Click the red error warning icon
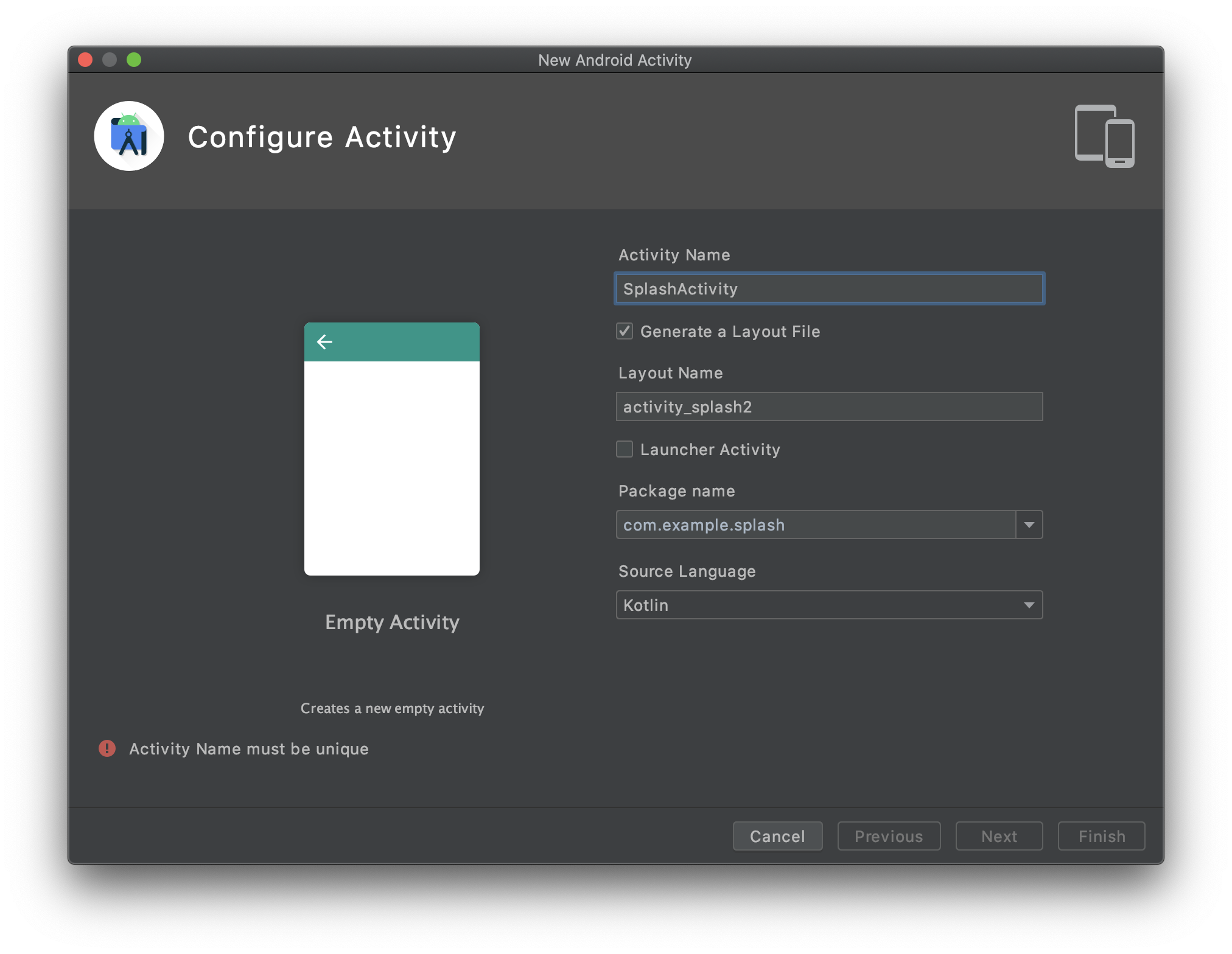The image size is (1232, 954). pyautogui.click(x=107, y=748)
